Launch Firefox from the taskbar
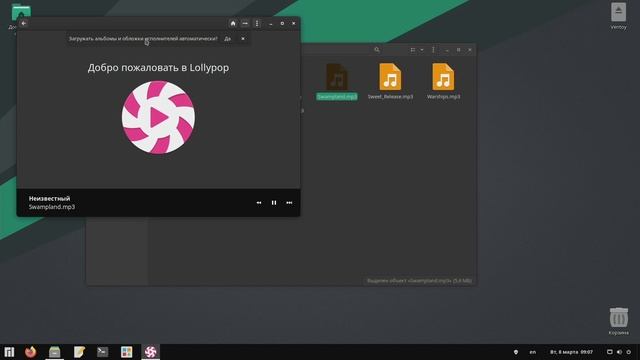The height and width of the screenshot is (360, 640). 31,352
